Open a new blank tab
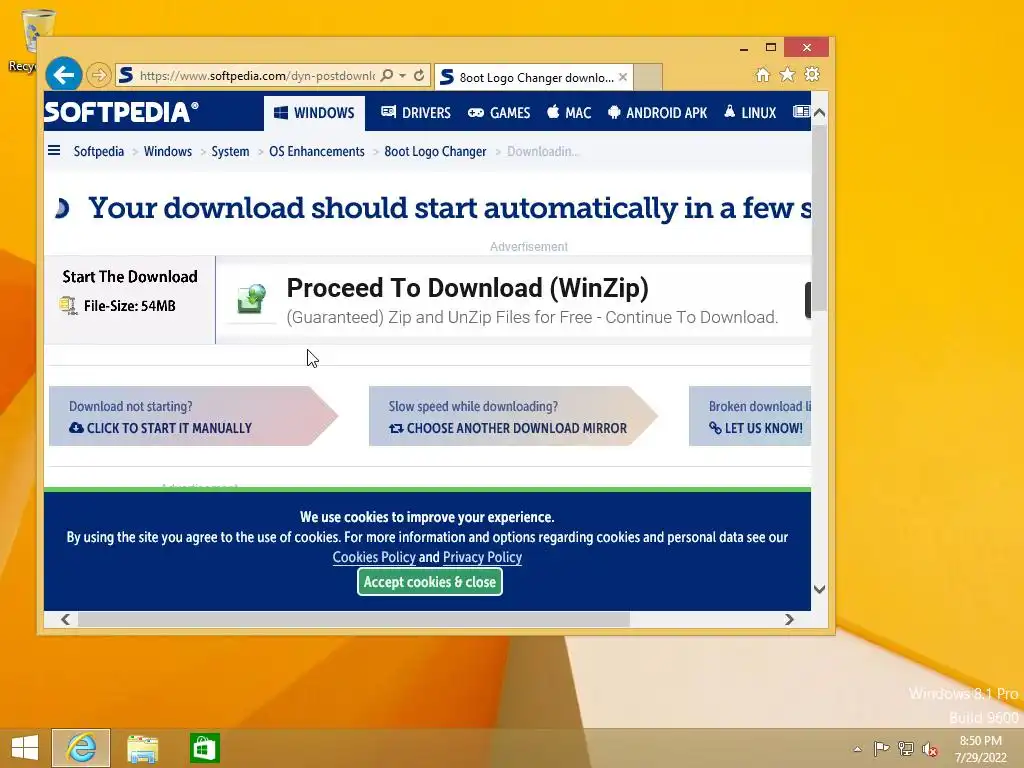 coord(648,77)
